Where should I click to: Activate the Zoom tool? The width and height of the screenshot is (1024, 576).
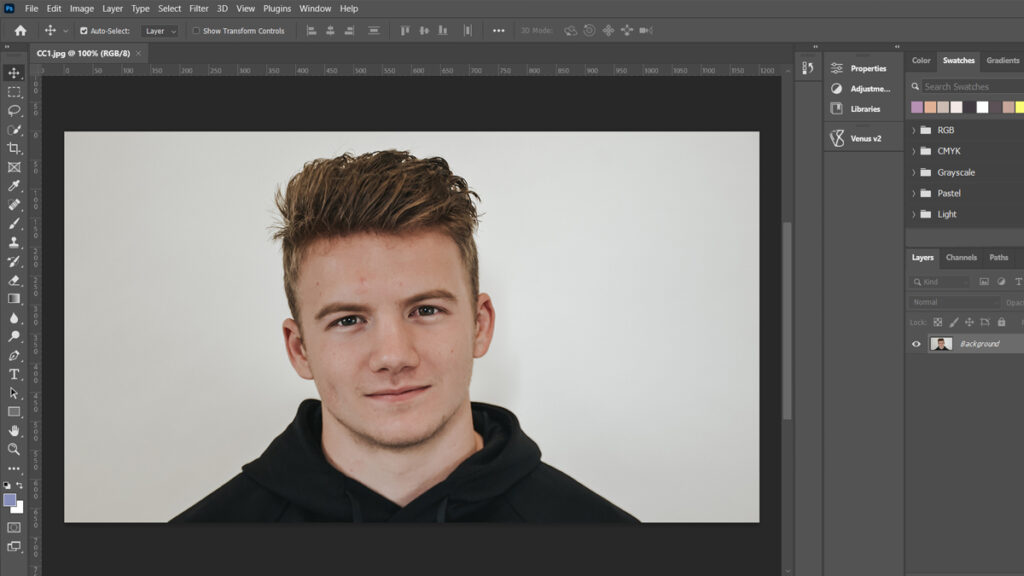coord(14,449)
